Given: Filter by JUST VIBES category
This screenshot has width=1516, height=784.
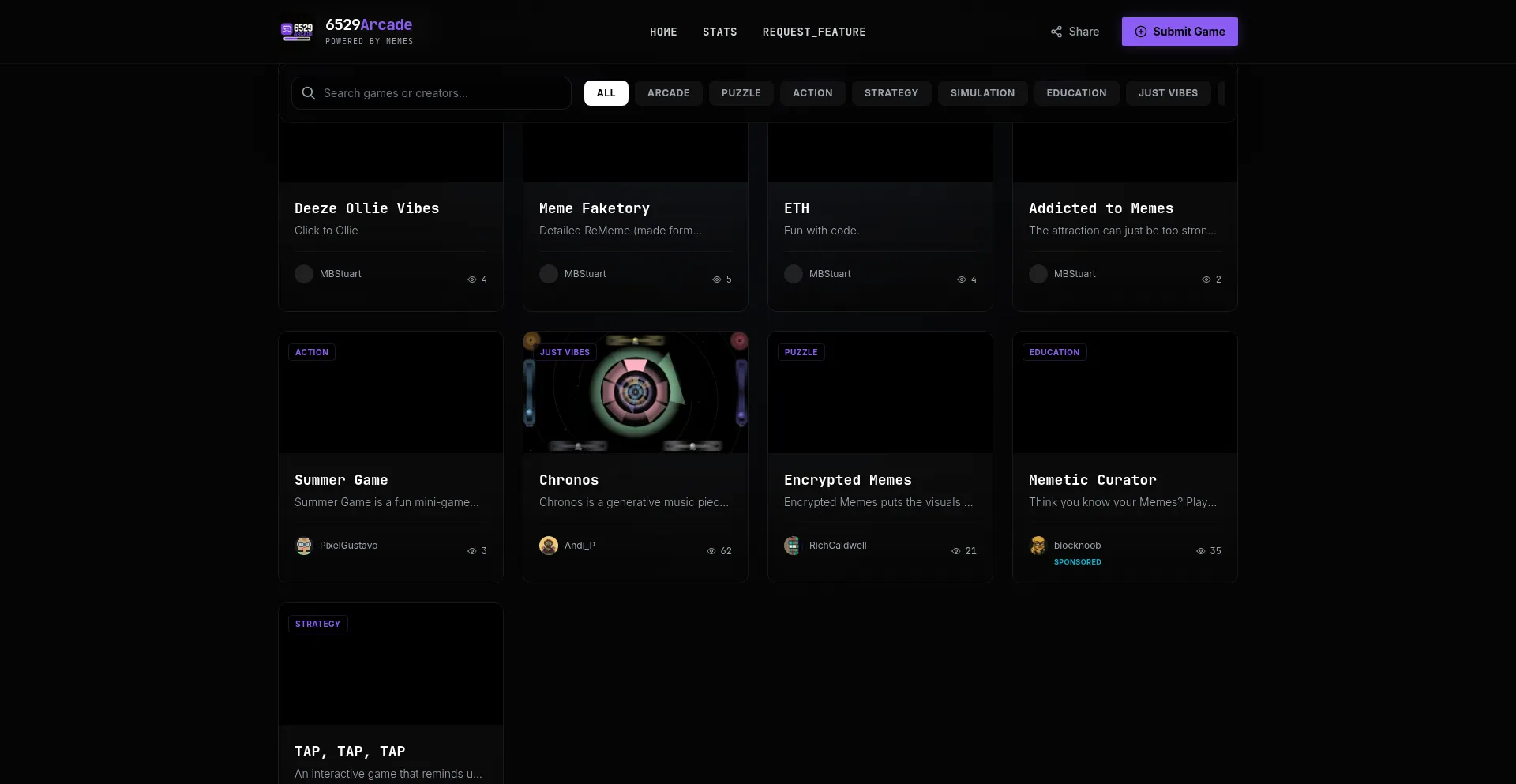Looking at the screenshot, I should click(x=1168, y=93).
